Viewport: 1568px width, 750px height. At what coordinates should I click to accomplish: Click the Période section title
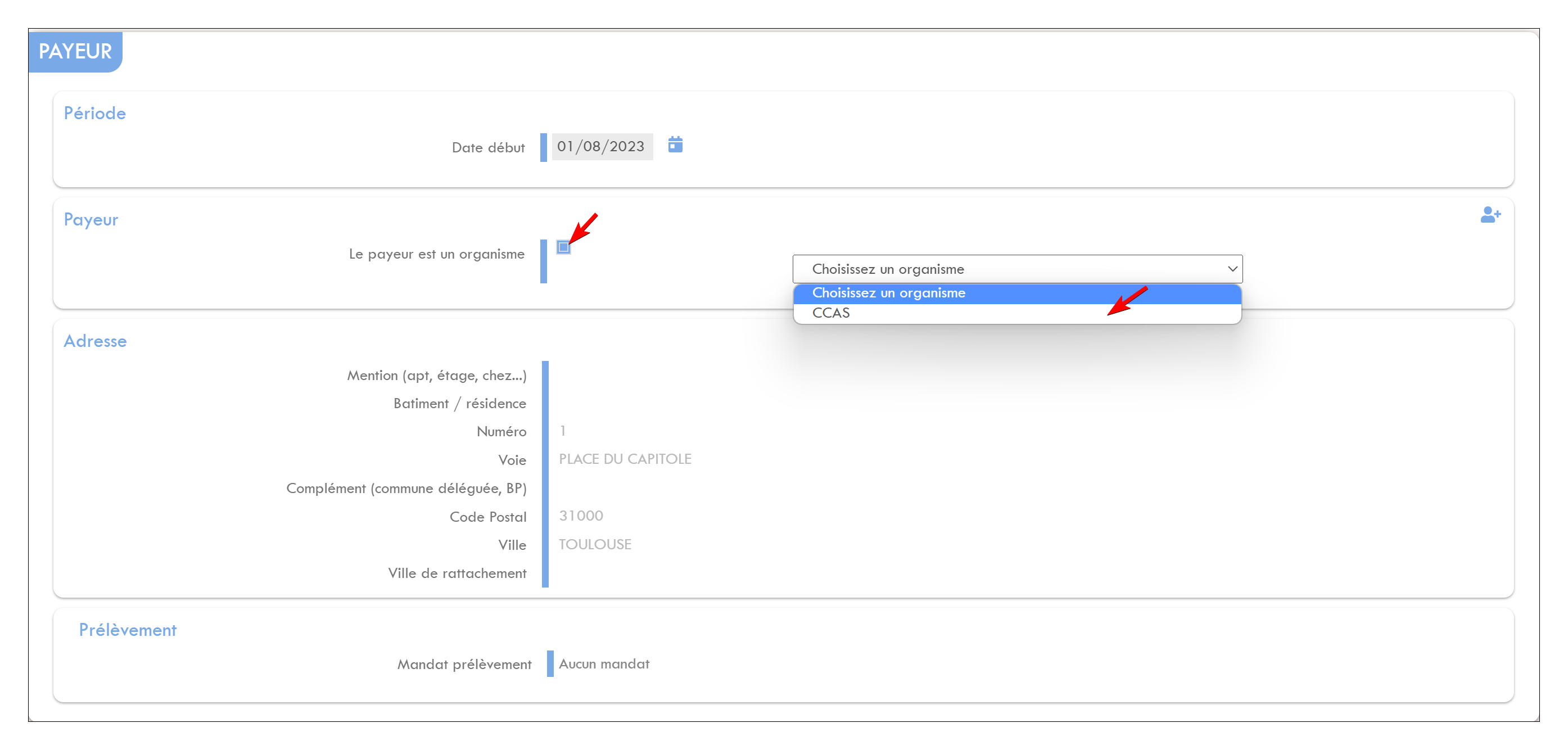95,113
